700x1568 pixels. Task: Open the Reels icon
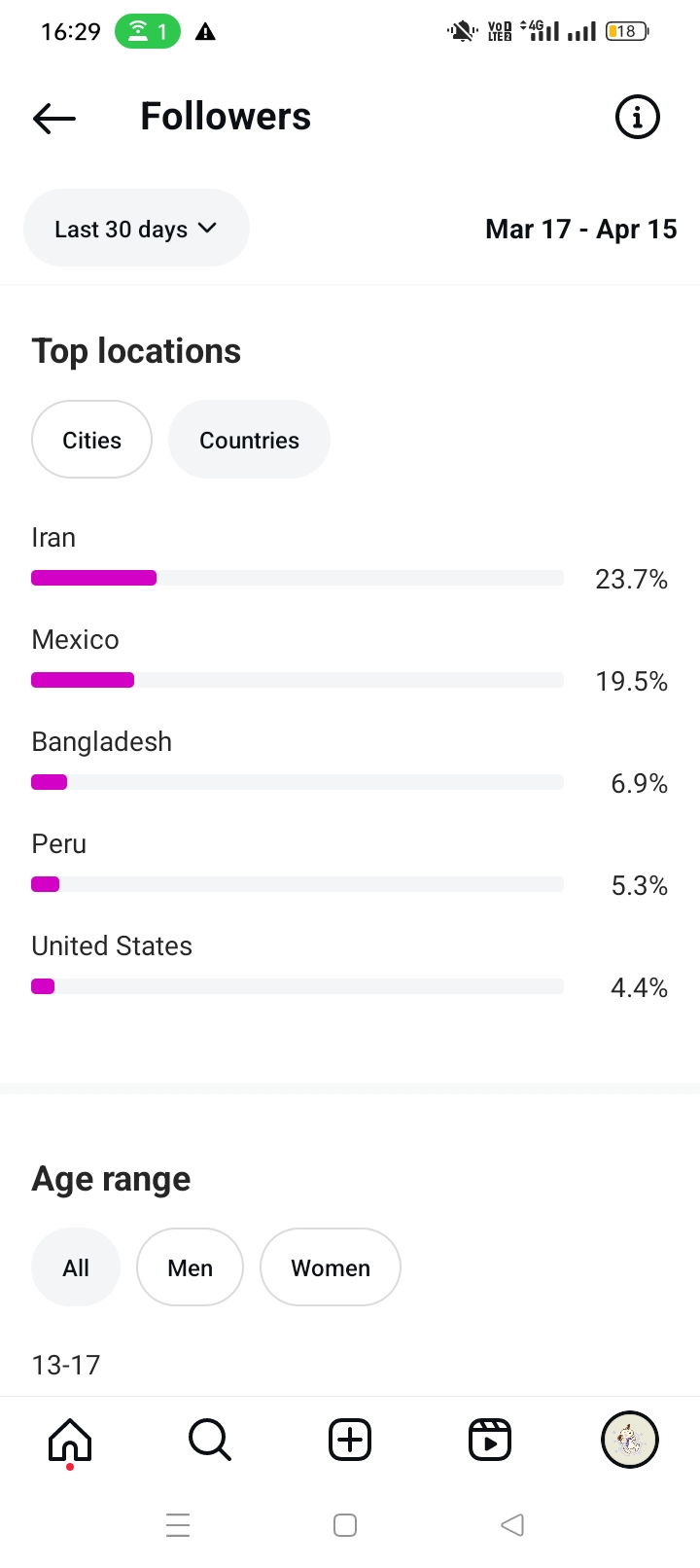[x=490, y=1440]
